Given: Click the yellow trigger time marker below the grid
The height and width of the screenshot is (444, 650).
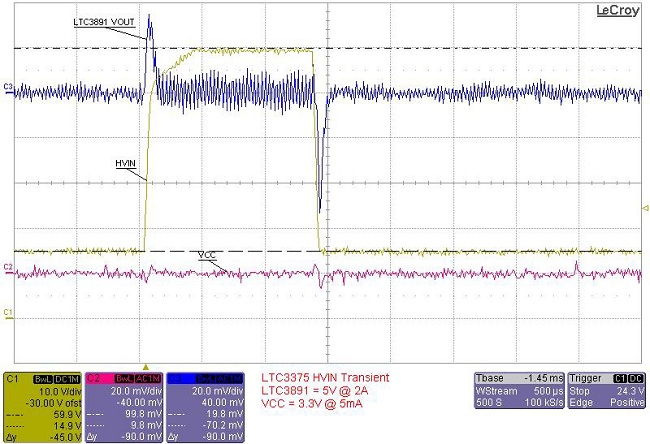Looking at the screenshot, I should click(146, 367).
